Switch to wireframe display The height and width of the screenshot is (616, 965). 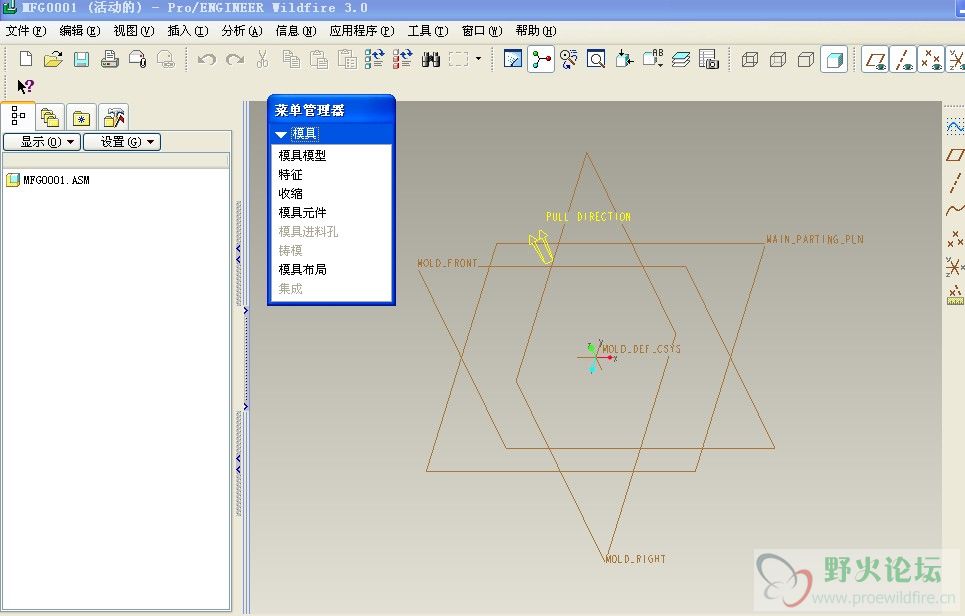(x=750, y=59)
